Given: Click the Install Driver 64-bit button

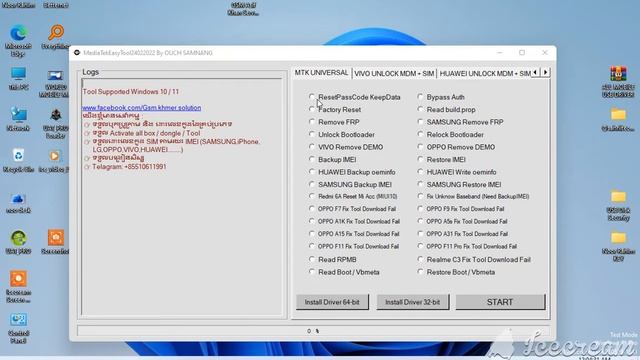Looking at the screenshot, I should click(x=332, y=302).
